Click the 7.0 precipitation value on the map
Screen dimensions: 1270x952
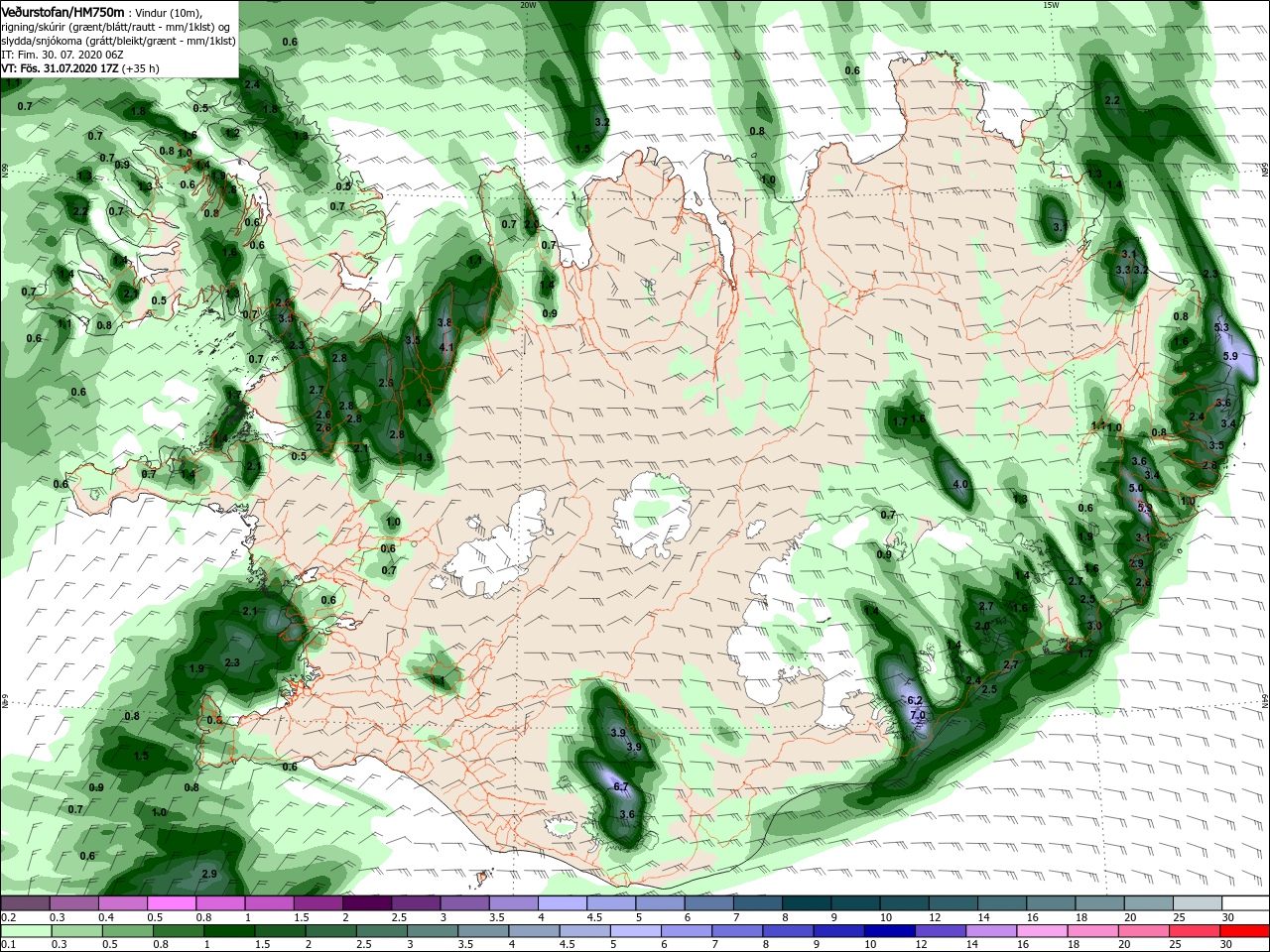click(x=918, y=715)
